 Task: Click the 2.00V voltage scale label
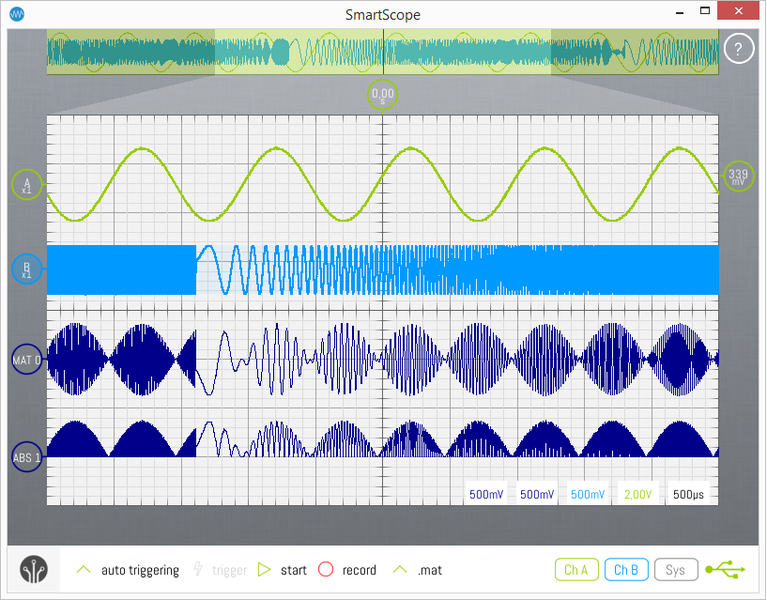637,494
